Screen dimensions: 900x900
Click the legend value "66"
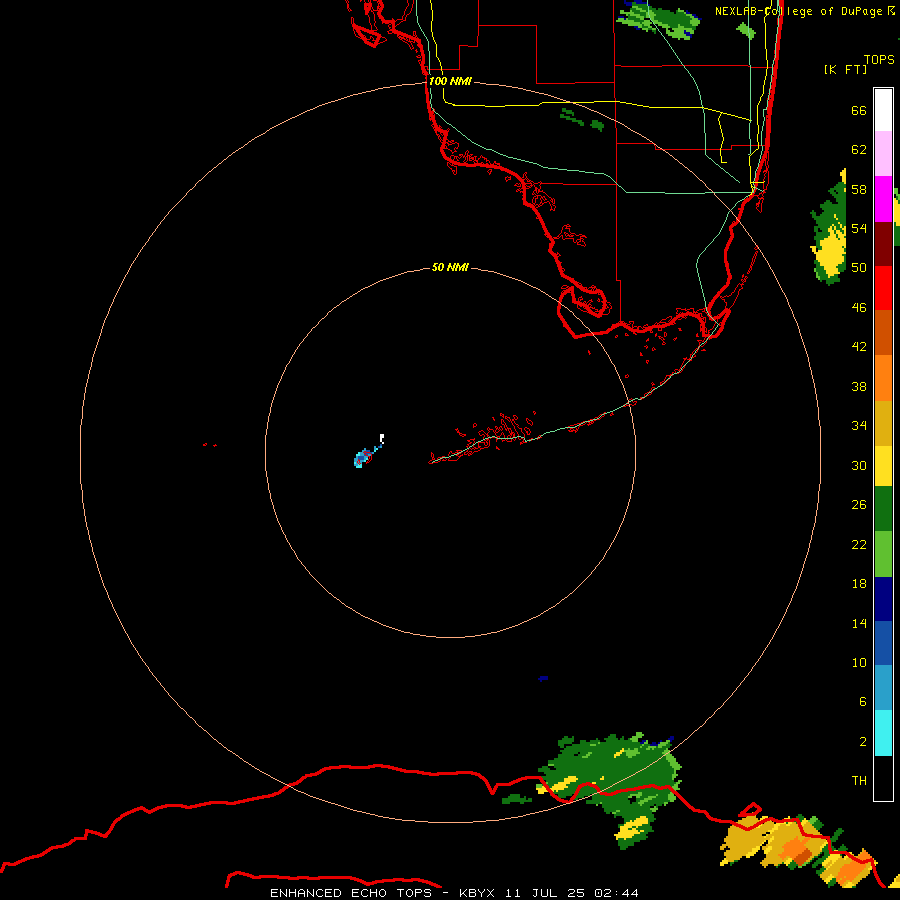coord(859,110)
